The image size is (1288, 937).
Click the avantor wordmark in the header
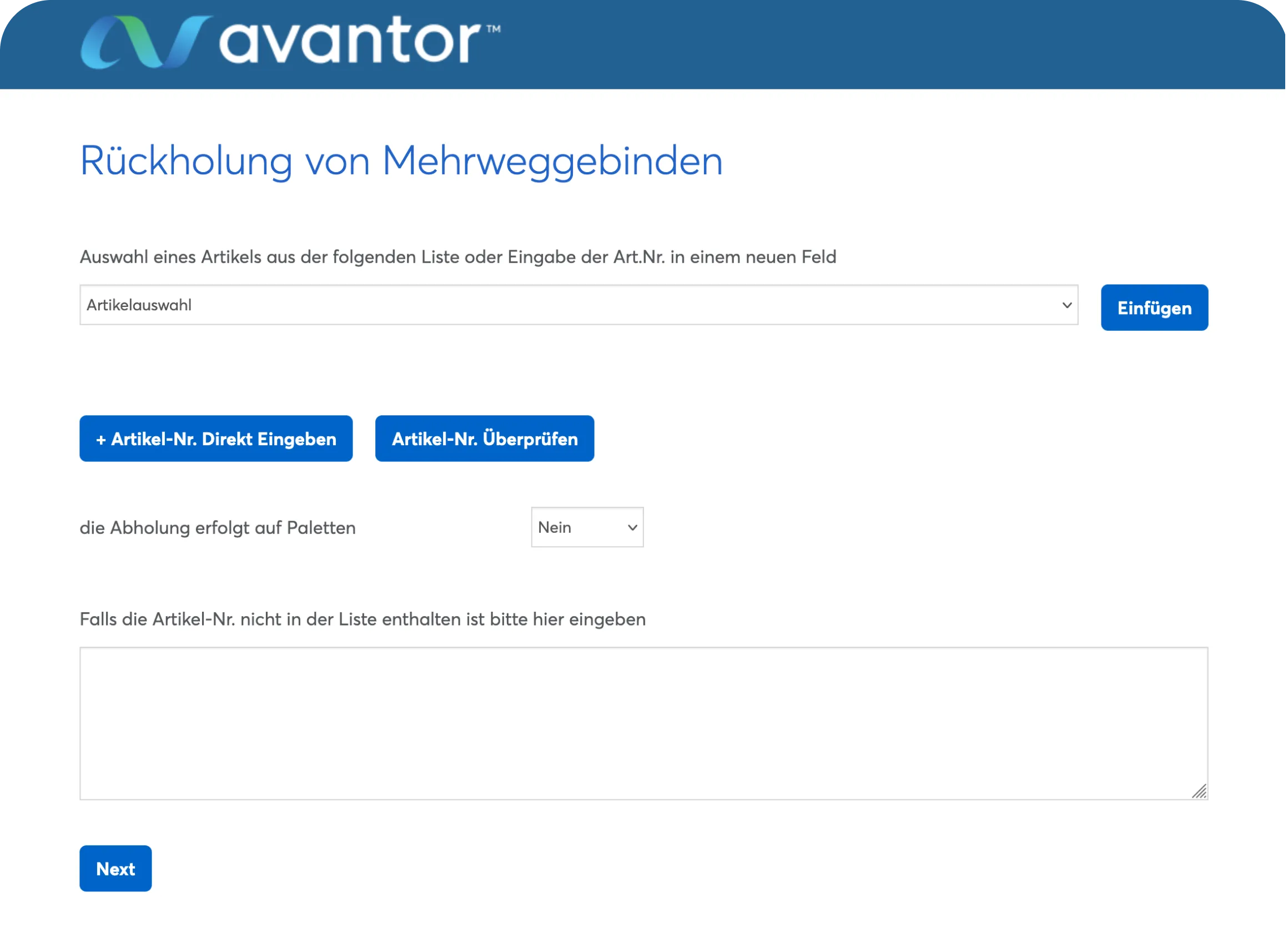(350, 41)
